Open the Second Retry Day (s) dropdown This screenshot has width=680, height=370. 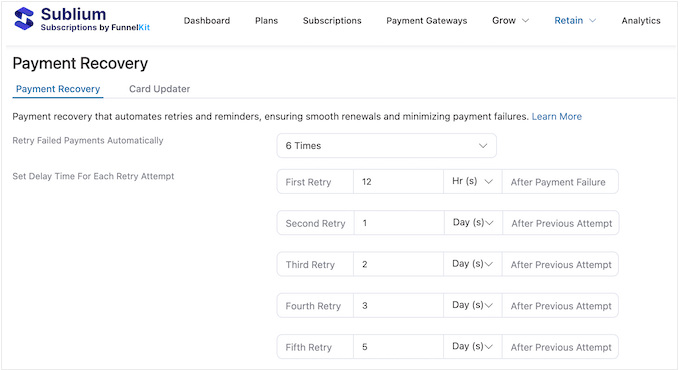(x=473, y=223)
